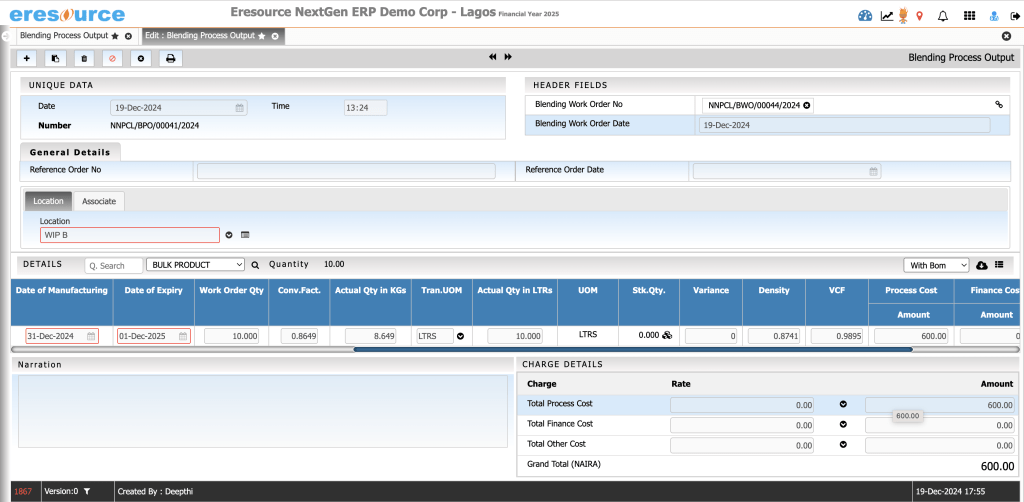Remove the NNPCL/BWO/00044/2024 work order tag
Screen dimensions: 1024x502
(x=807, y=105)
